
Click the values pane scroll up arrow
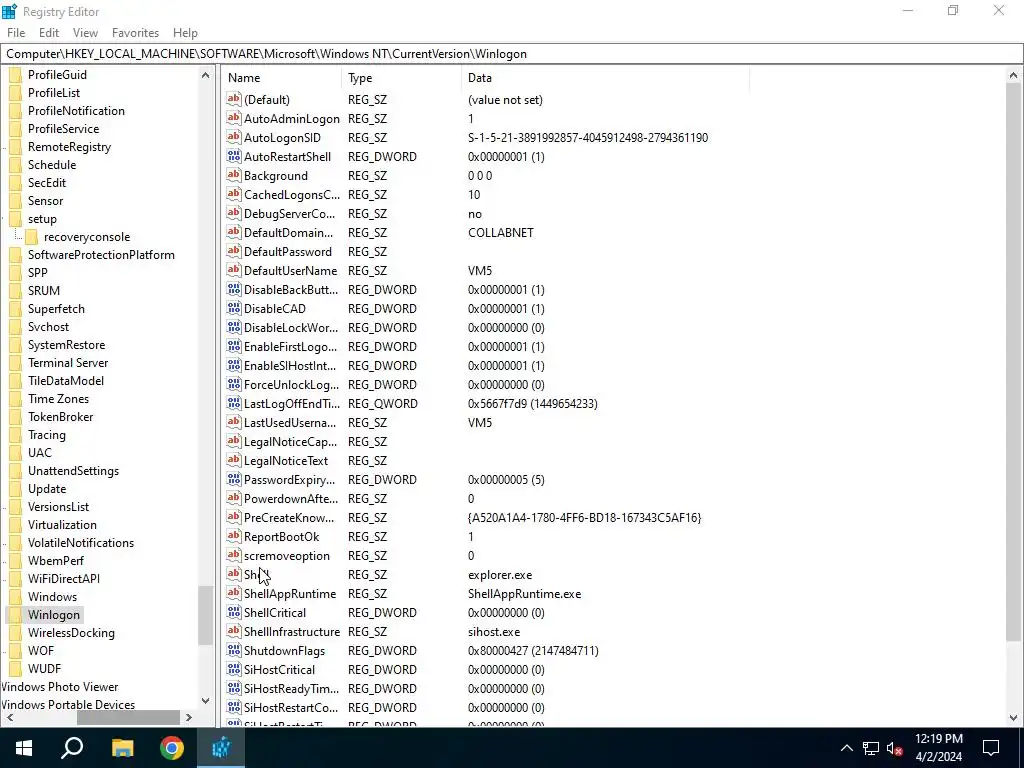1014,75
